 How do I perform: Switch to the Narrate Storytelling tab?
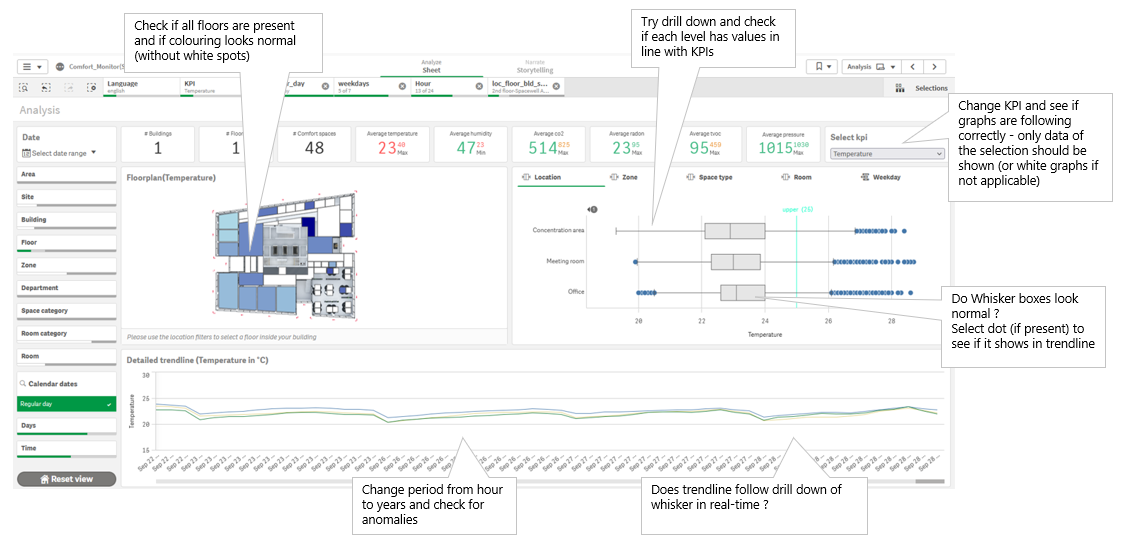(x=534, y=66)
